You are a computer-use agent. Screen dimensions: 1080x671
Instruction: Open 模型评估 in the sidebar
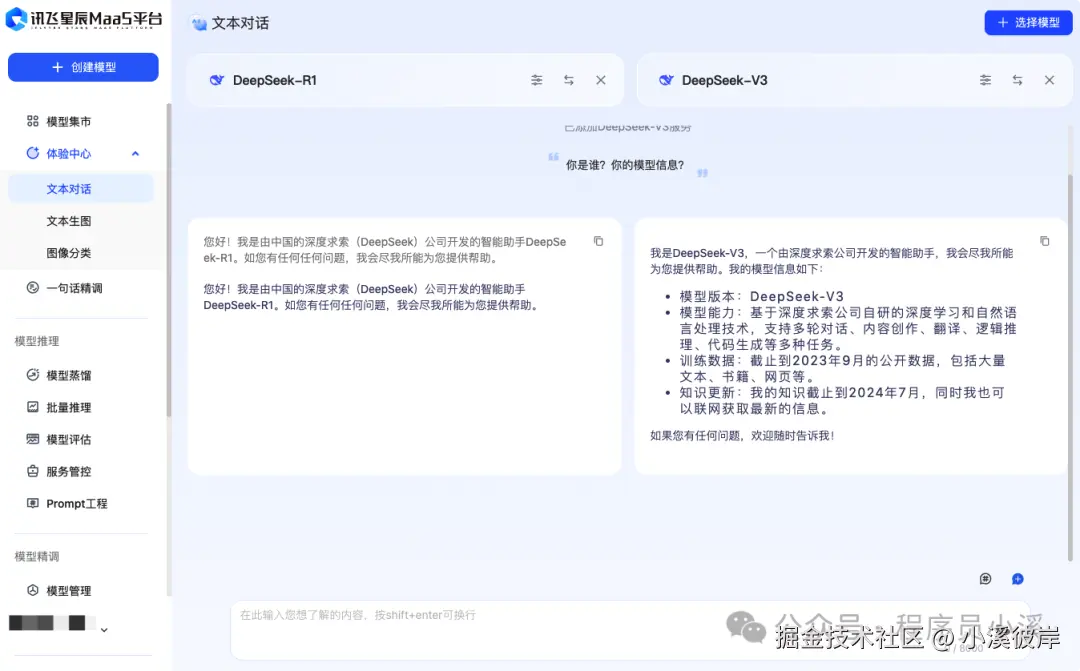click(69, 440)
